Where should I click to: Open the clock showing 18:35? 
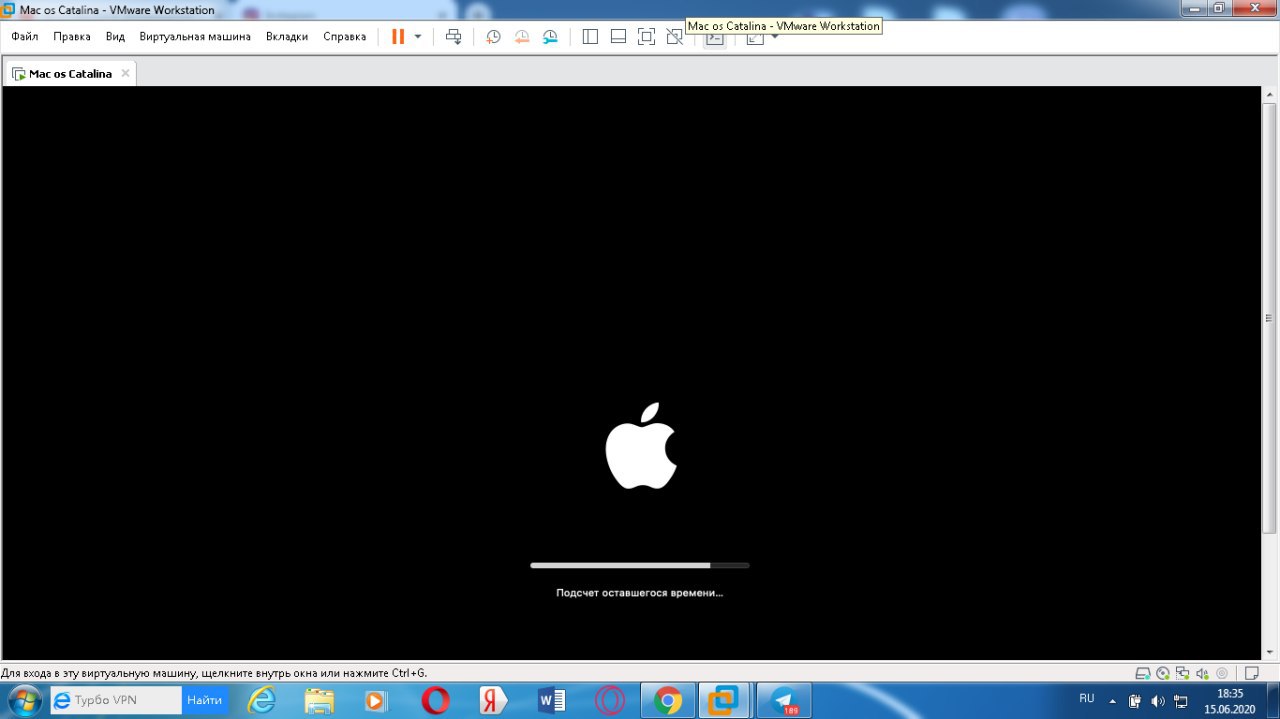[x=1229, y=700]
